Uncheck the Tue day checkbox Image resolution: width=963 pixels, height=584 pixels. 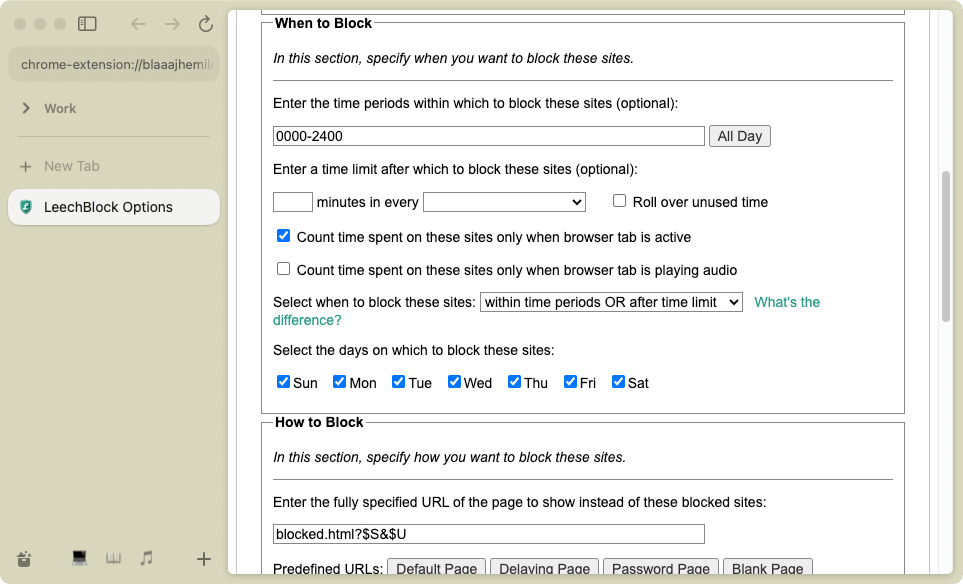pyautogui.click(x=399, y=381)
